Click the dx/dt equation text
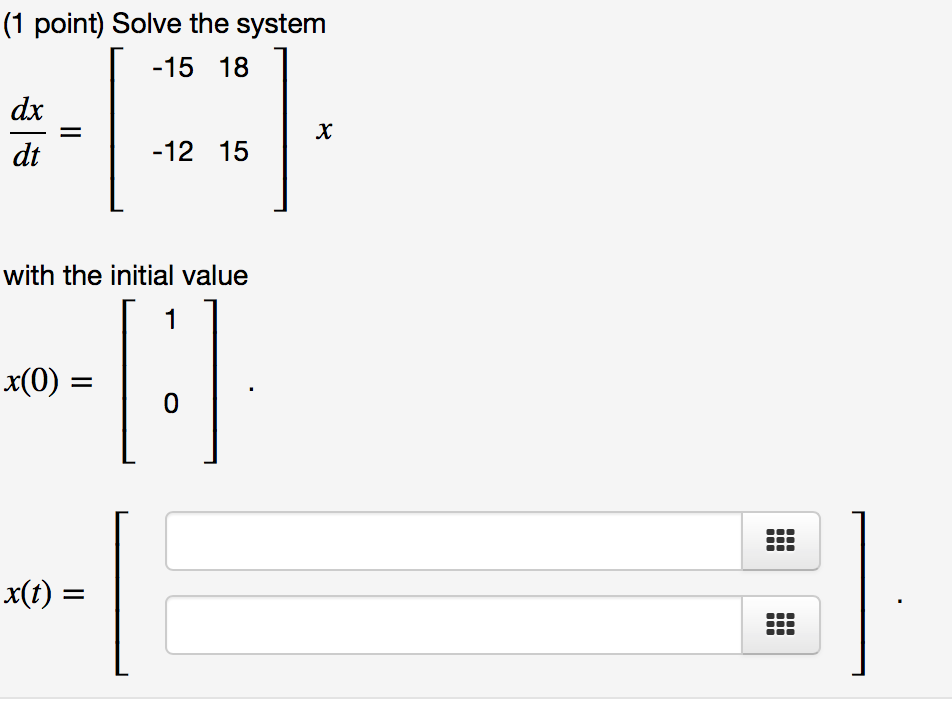Screen dimensions: 952x710 click(27, 131)
